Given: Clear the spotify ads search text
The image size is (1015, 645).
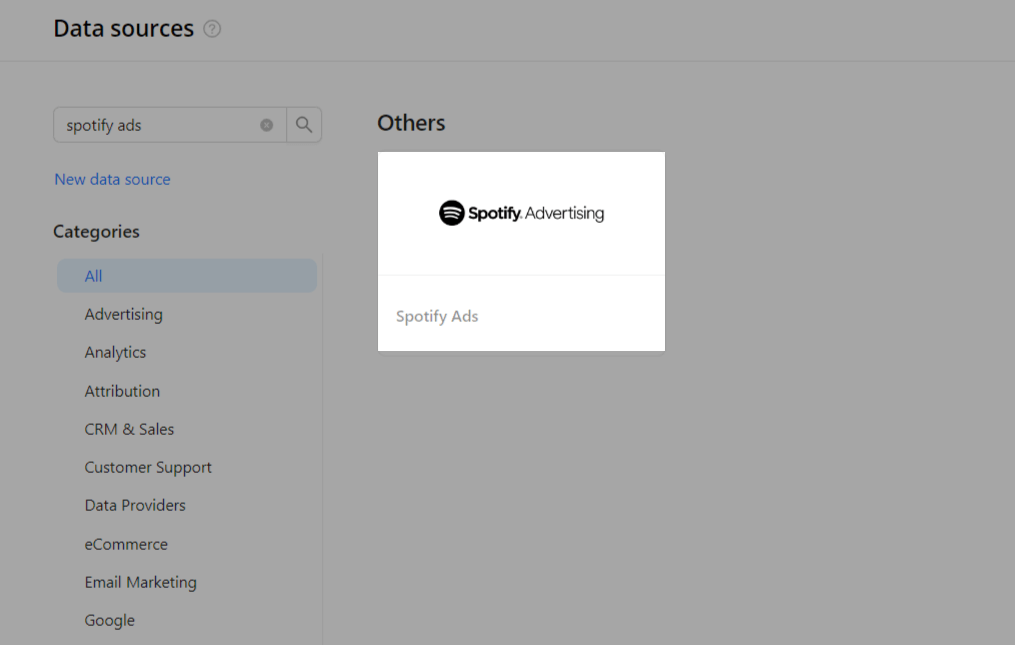Looking at the screenshot, I should click(267, 125).
